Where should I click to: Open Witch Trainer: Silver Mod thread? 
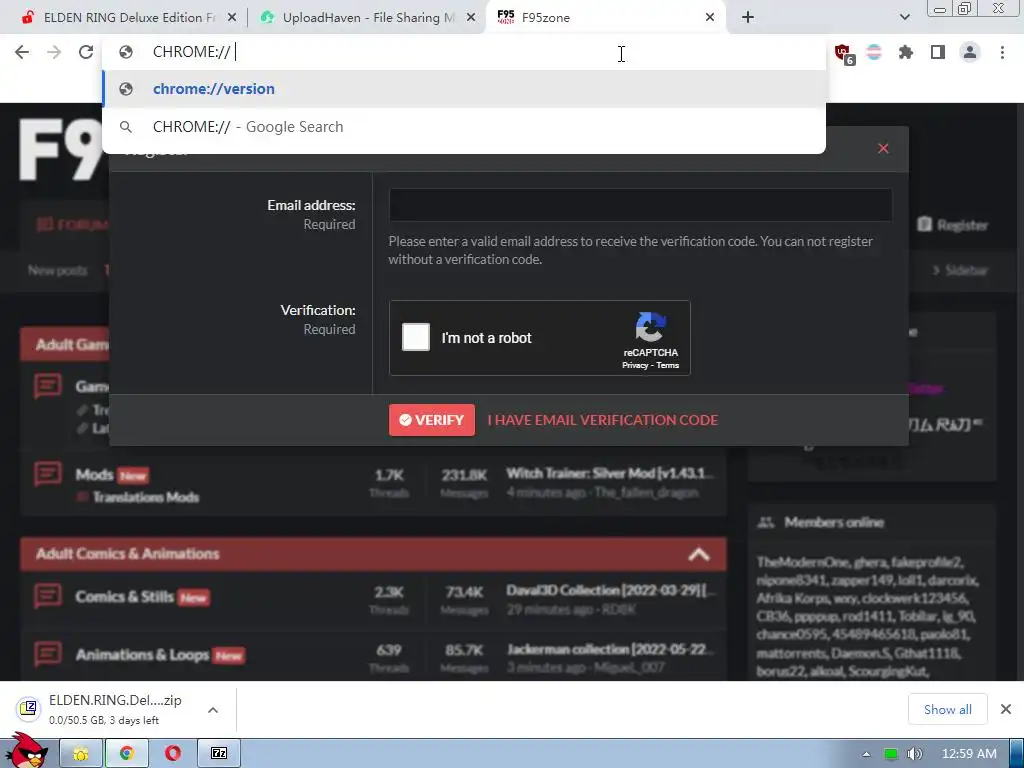pos(611,473)
